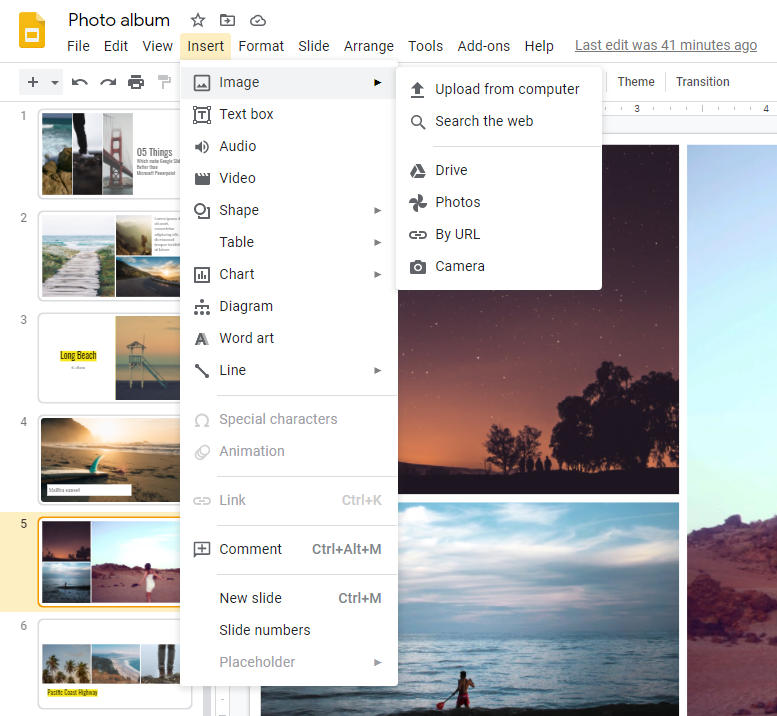The height and width of the screenshot is (716, 777).
Task: Click the Shape icon in menu
Action: [202, 211]
